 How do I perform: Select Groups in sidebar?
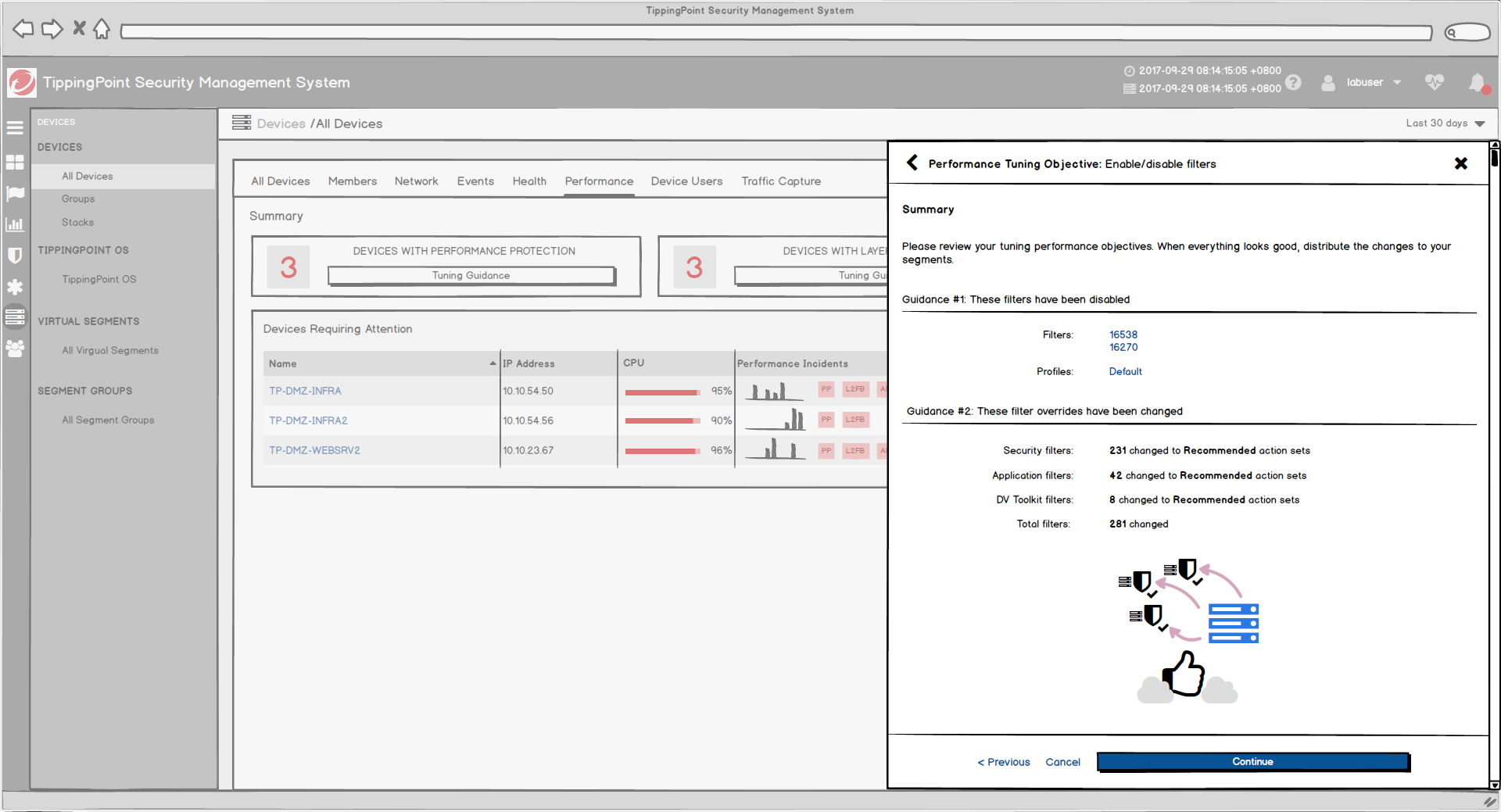(78, 199)
